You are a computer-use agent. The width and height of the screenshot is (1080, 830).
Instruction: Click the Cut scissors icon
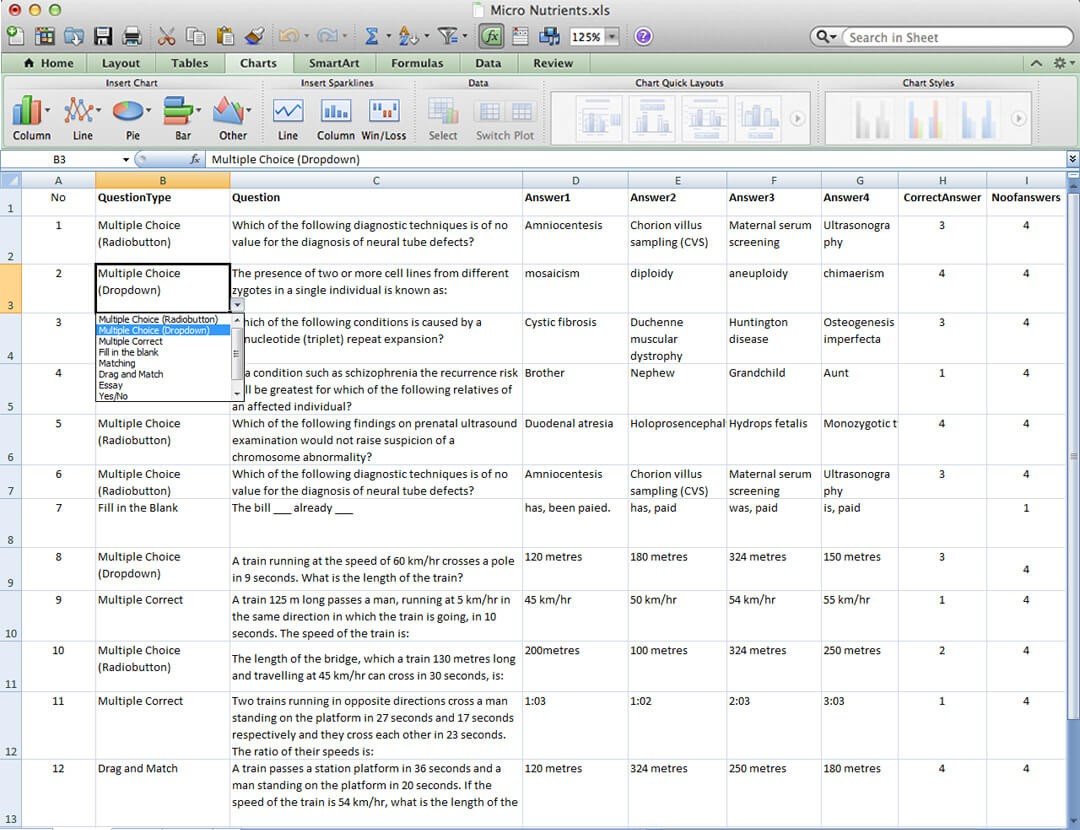pyautogui.click(x=166, y=36)
